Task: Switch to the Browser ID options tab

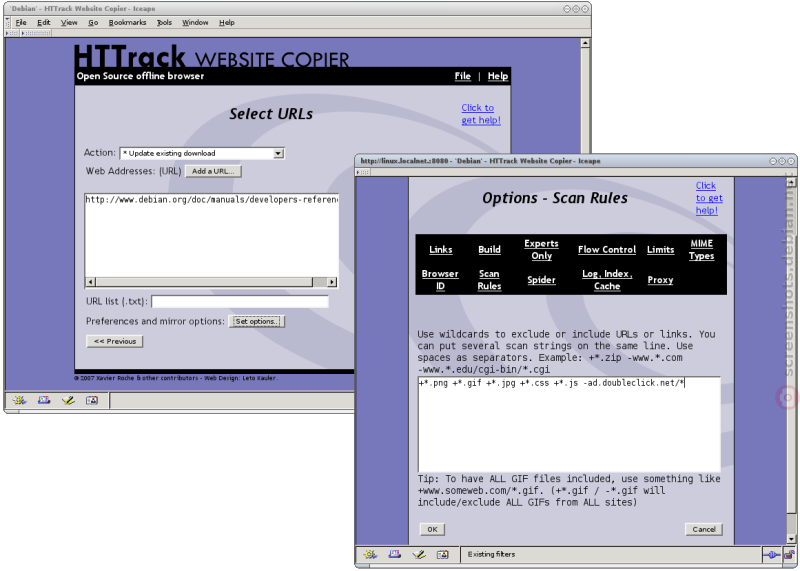Action: pyautogui.click(x=440, y=280)
